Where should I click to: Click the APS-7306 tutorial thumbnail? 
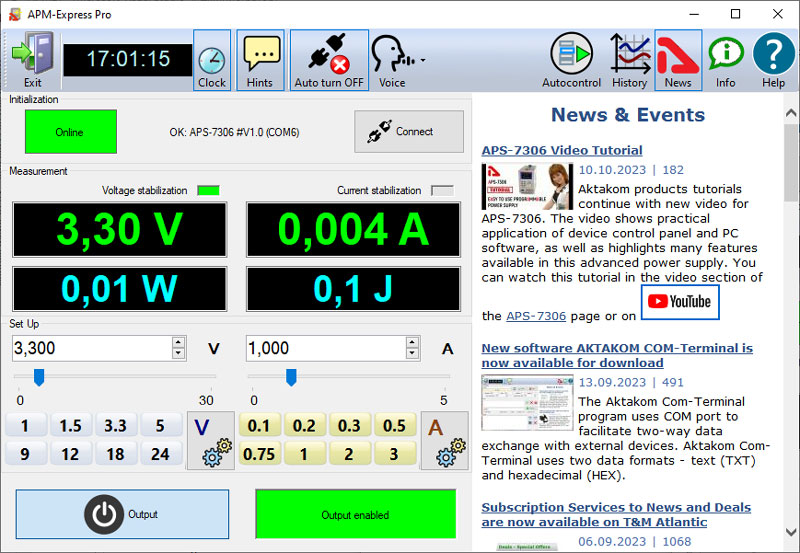527,186
